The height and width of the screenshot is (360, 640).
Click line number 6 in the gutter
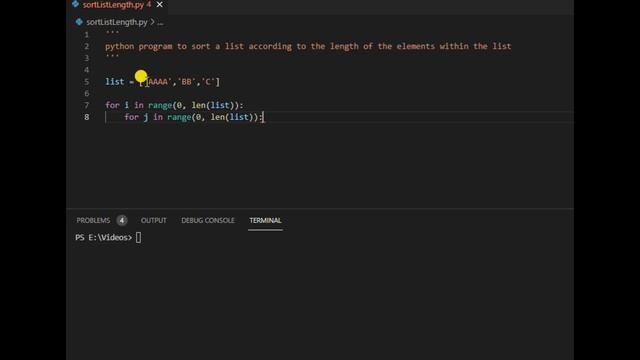click(x=87, y=93)
